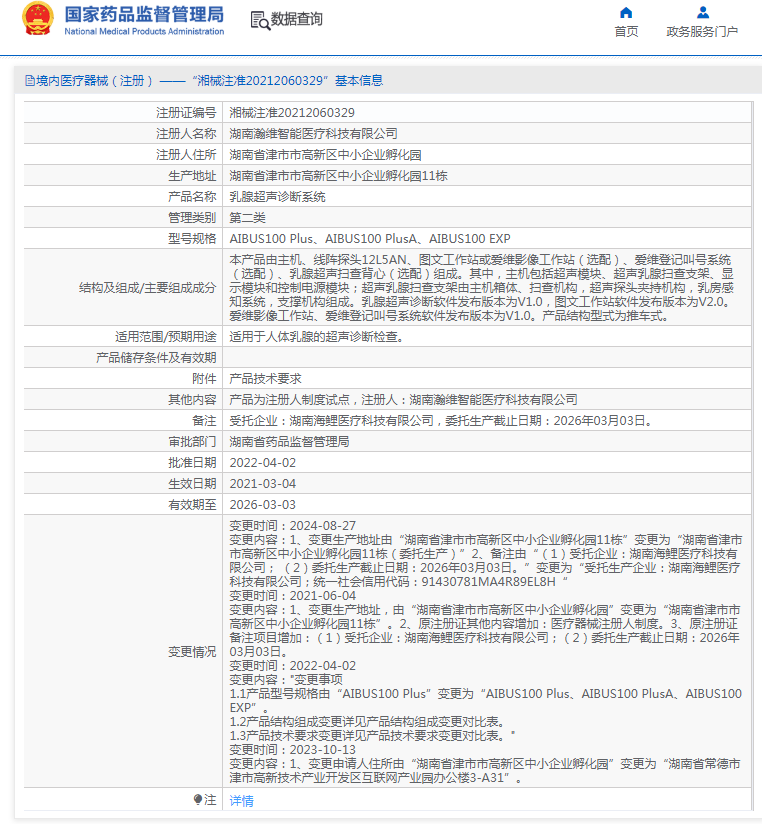Go to 首页 text link
Screen dimensions: 762x824
click(x=626, y=32)
